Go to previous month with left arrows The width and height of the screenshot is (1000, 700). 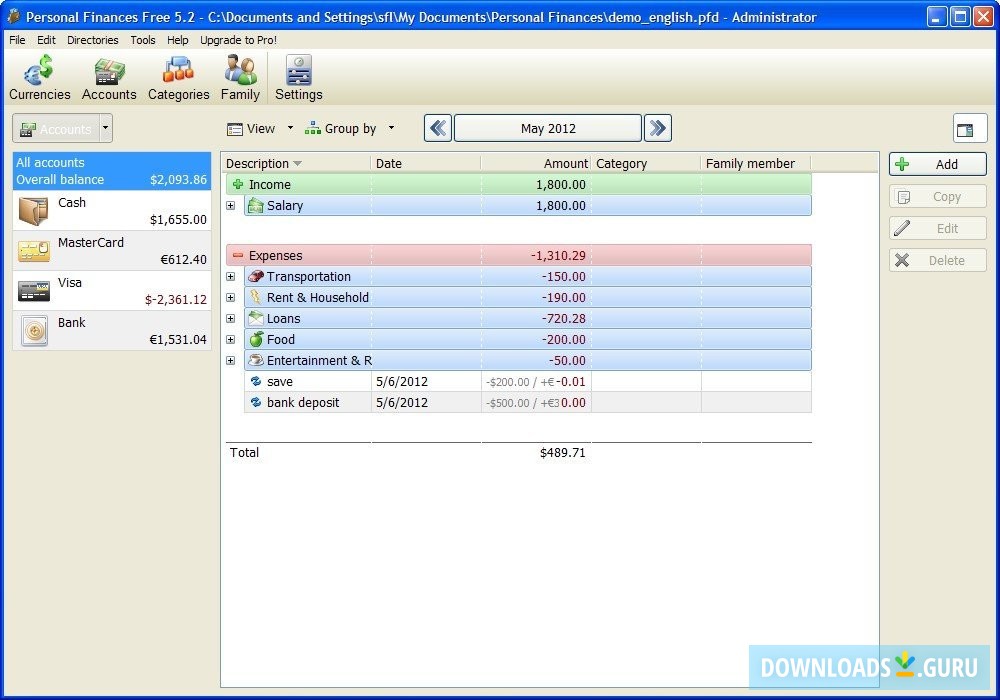click(438, 128)
